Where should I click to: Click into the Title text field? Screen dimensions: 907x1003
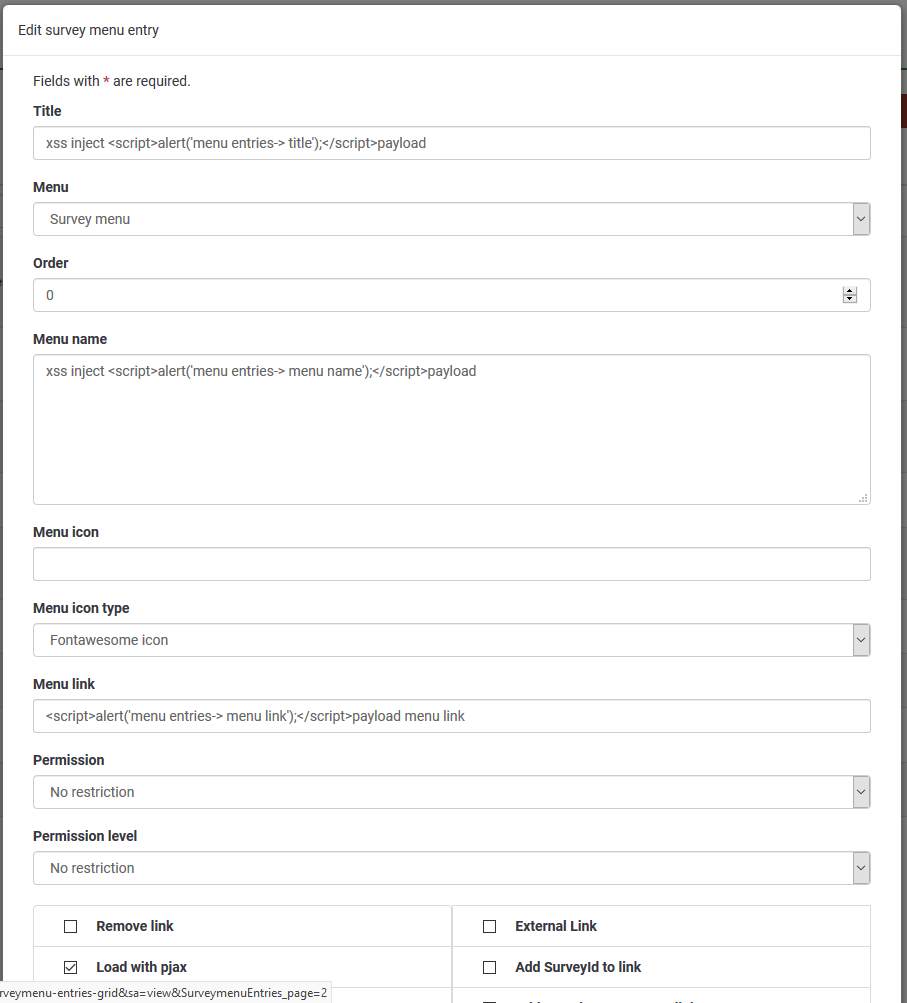tap(451, 143)
